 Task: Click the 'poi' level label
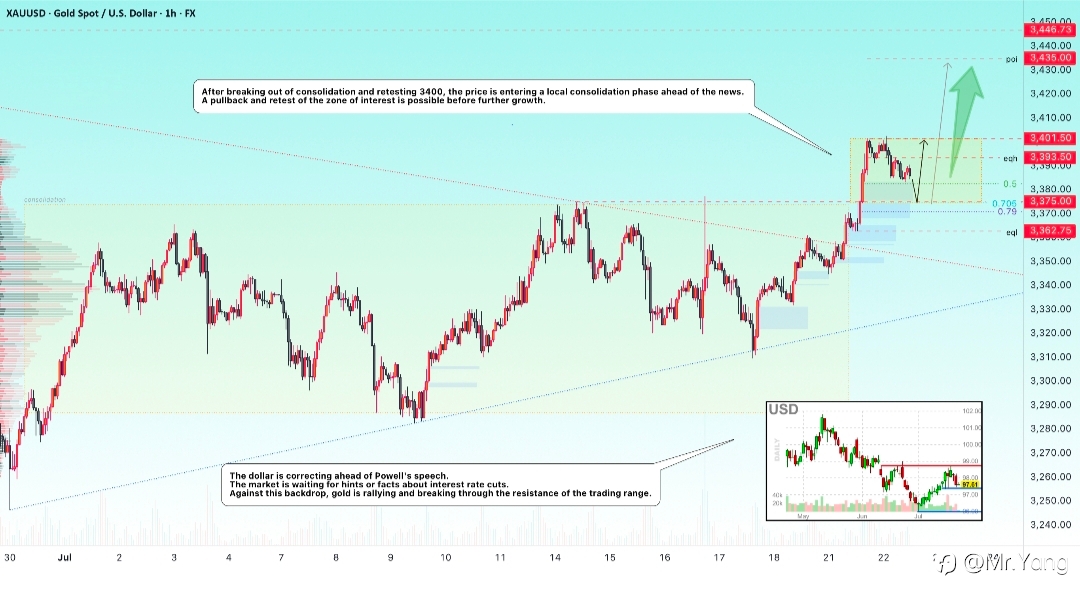click(1011, 59)
